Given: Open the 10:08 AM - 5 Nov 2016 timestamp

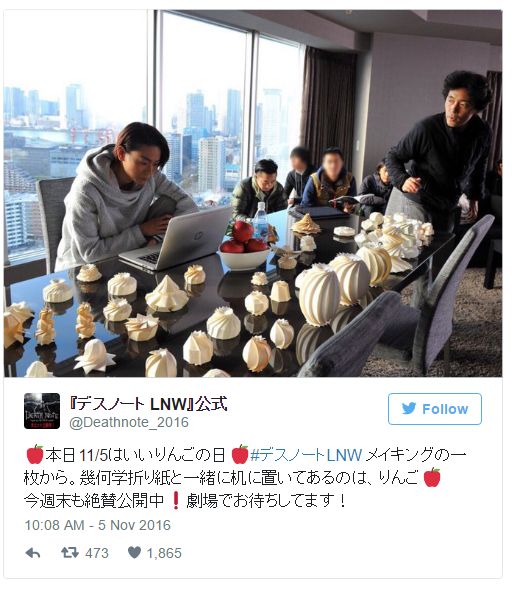Looking at the screenshot, I should coord(98,525).
